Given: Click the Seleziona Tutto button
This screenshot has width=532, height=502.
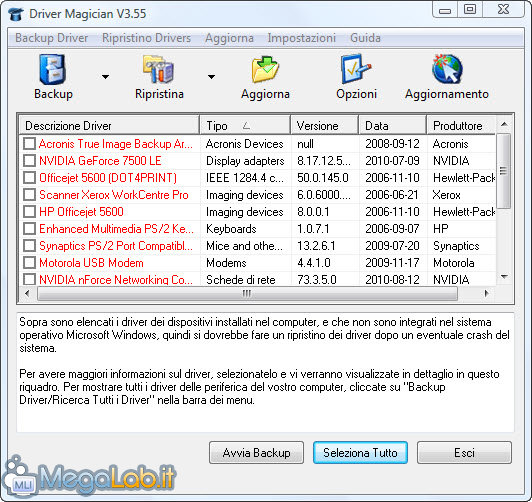Looking at the screenshot, I should coord(360,452).
